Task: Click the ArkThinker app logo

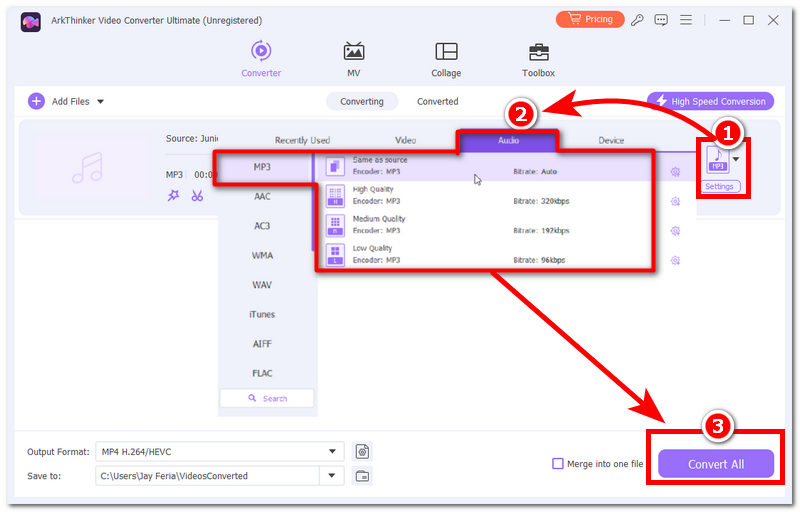Action: [x=31, y=21]
